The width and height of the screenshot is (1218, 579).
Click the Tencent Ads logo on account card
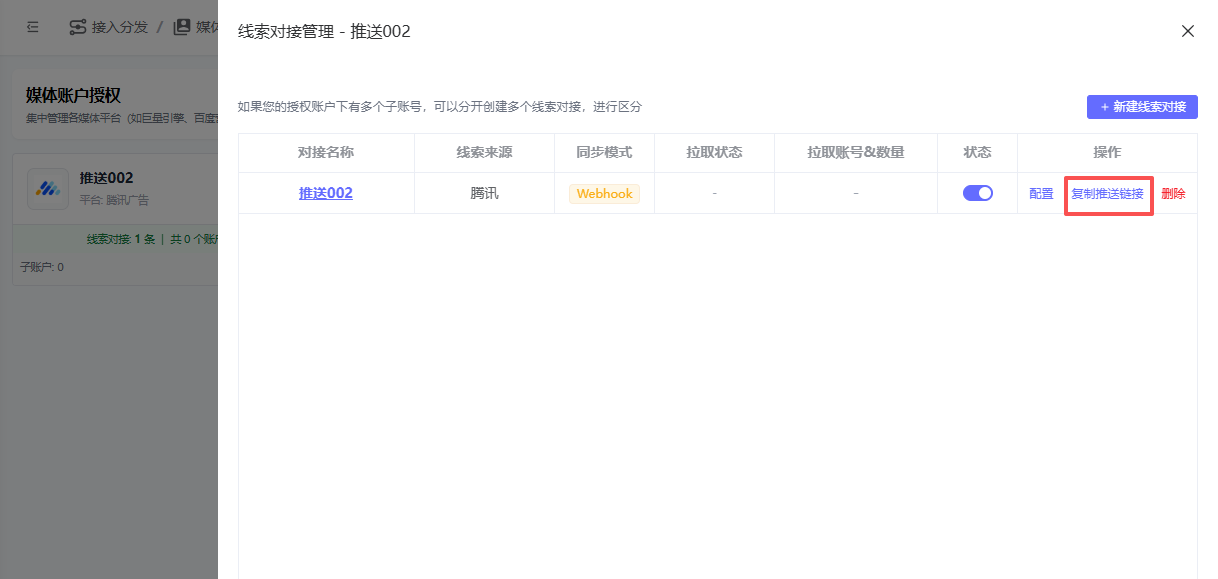coord(47,188)
